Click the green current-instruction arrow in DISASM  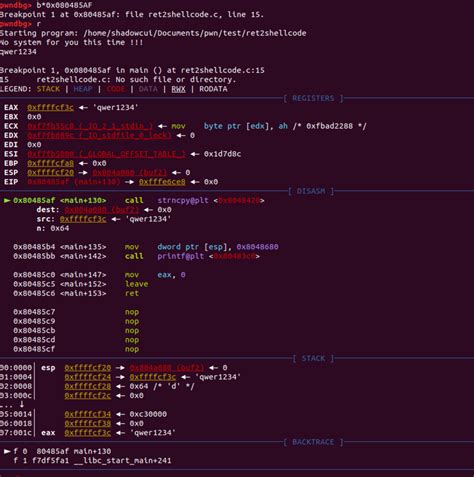7,200
